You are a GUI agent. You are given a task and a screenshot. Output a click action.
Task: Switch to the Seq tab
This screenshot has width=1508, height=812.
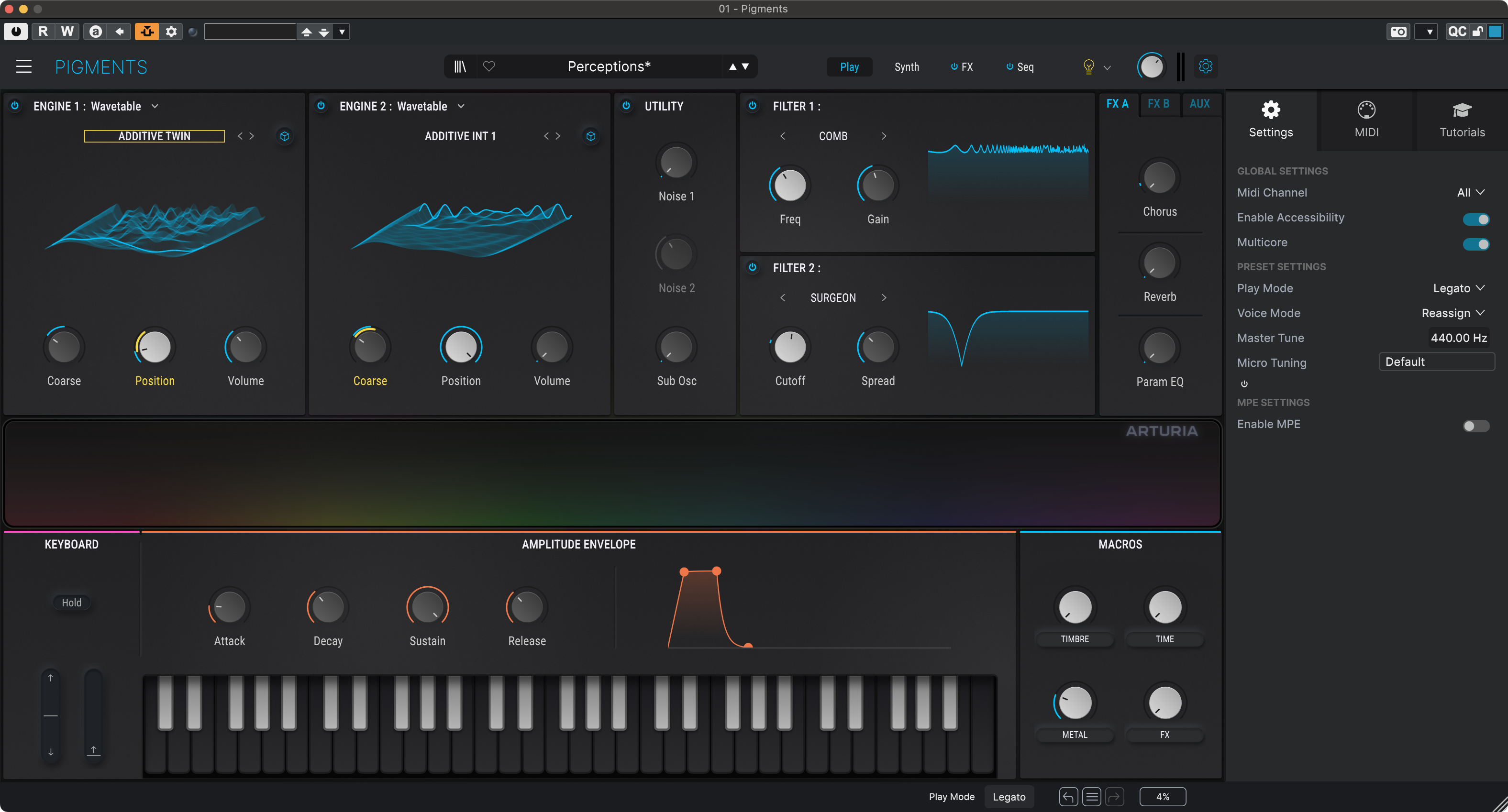click(x=1020, y=66)
